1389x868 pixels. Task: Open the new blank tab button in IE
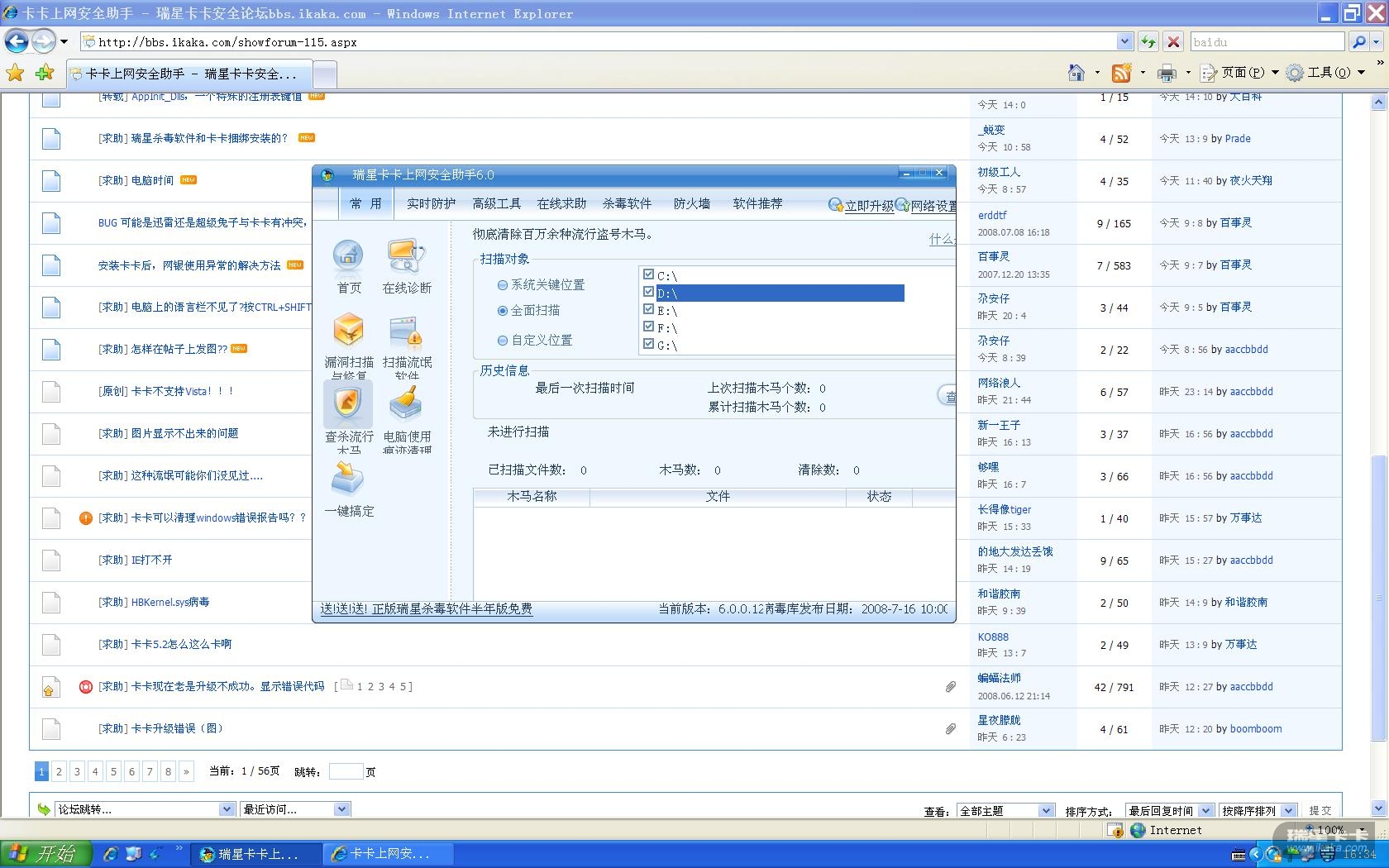(x=326, y=74)
